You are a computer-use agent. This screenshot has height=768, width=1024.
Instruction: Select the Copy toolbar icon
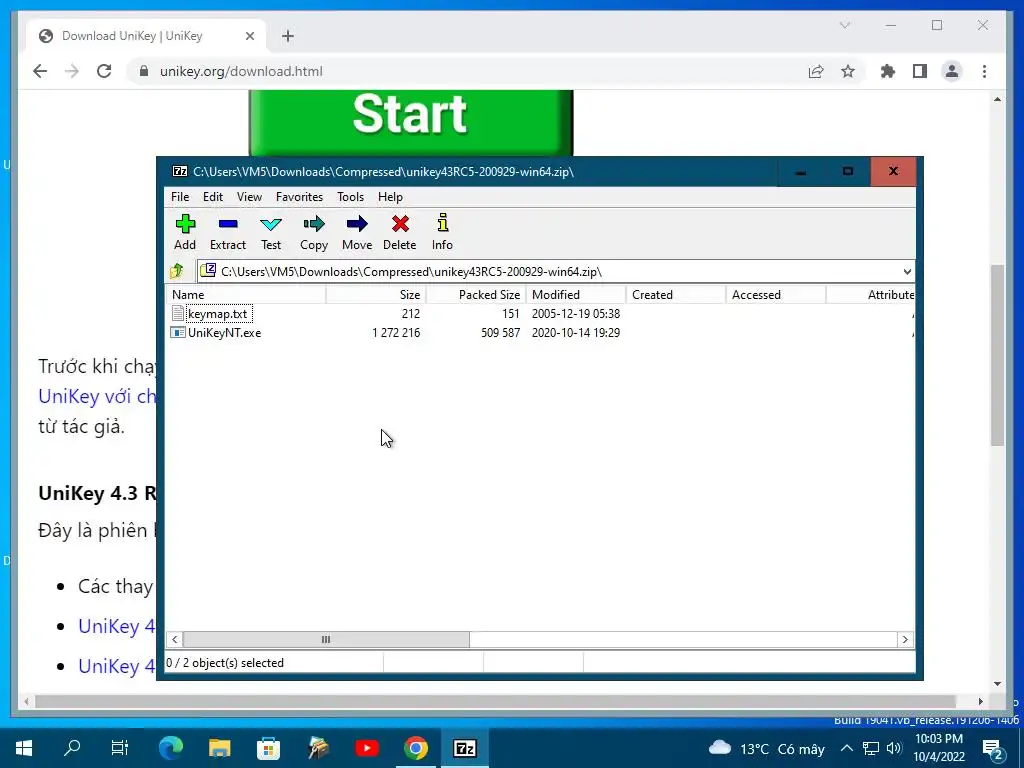313,232
